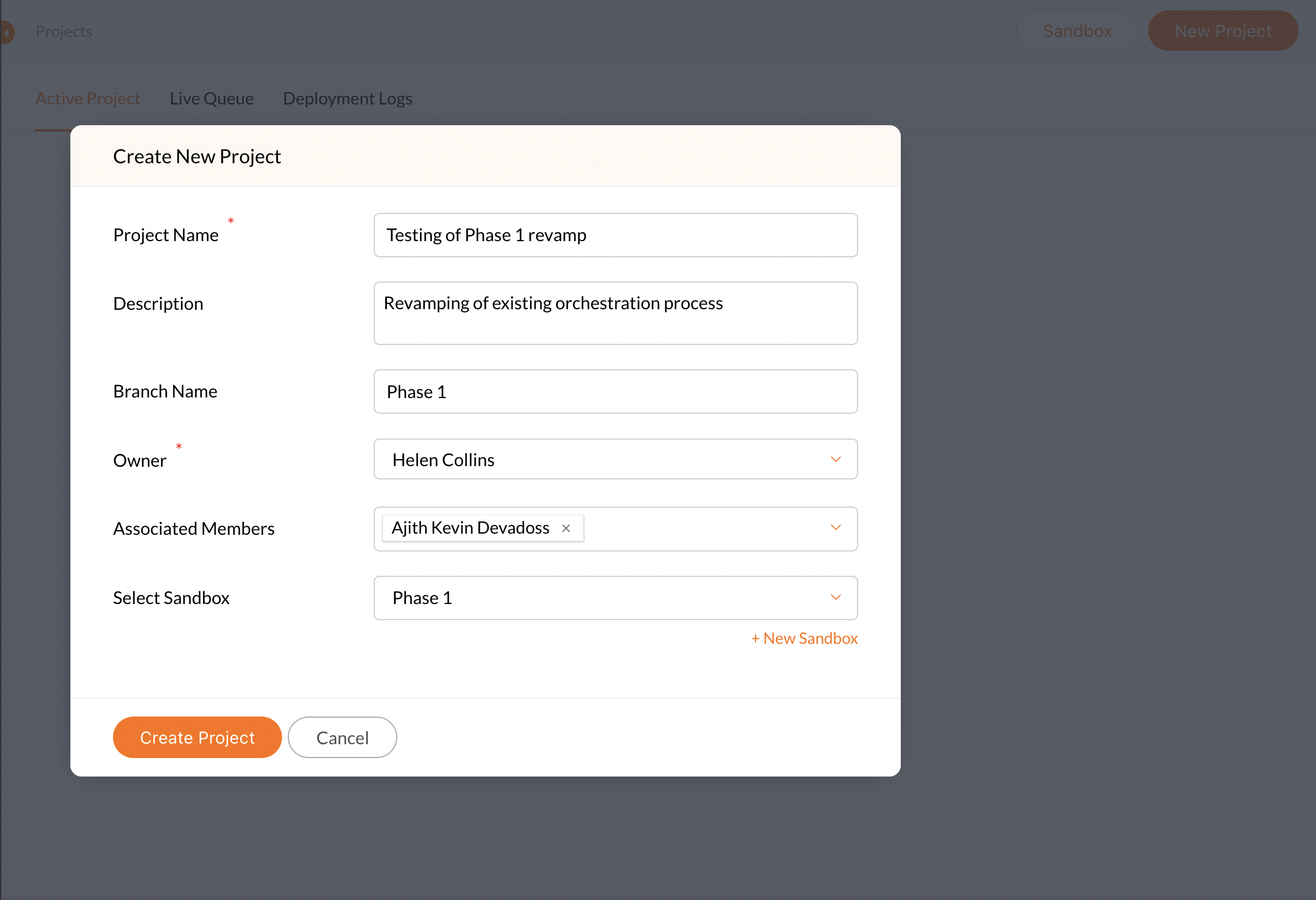The width and height of the screenshot is (1316, 900).
Task: Click the Phase 1 sandbox selection
Action: (x=422, y=598)
